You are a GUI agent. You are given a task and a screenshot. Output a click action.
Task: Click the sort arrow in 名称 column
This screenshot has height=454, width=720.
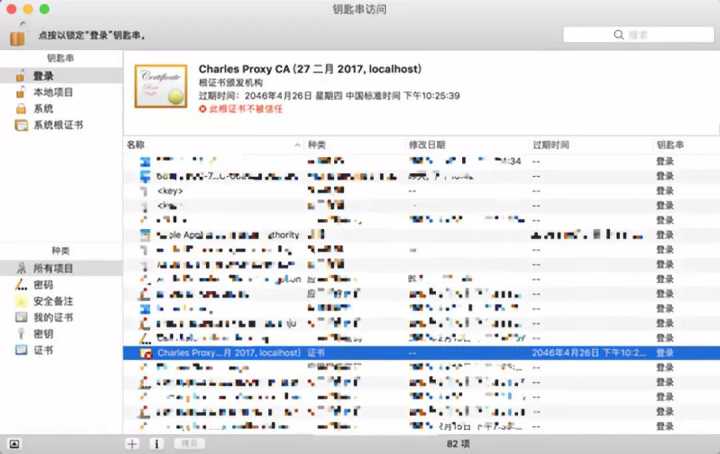click(x=297, y=145)
